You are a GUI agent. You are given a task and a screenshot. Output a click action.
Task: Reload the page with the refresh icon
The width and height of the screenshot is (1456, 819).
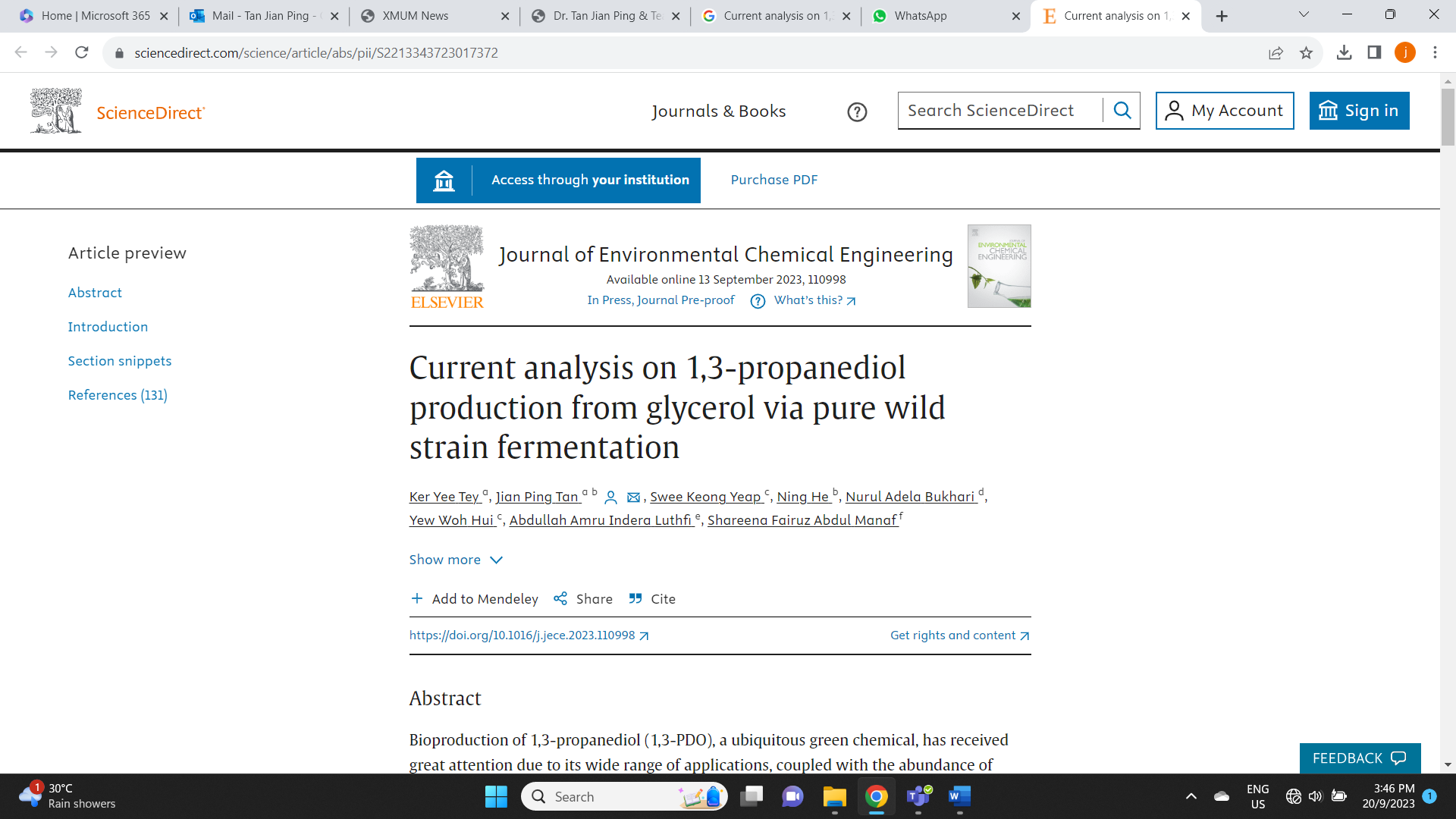coord(82,53)
